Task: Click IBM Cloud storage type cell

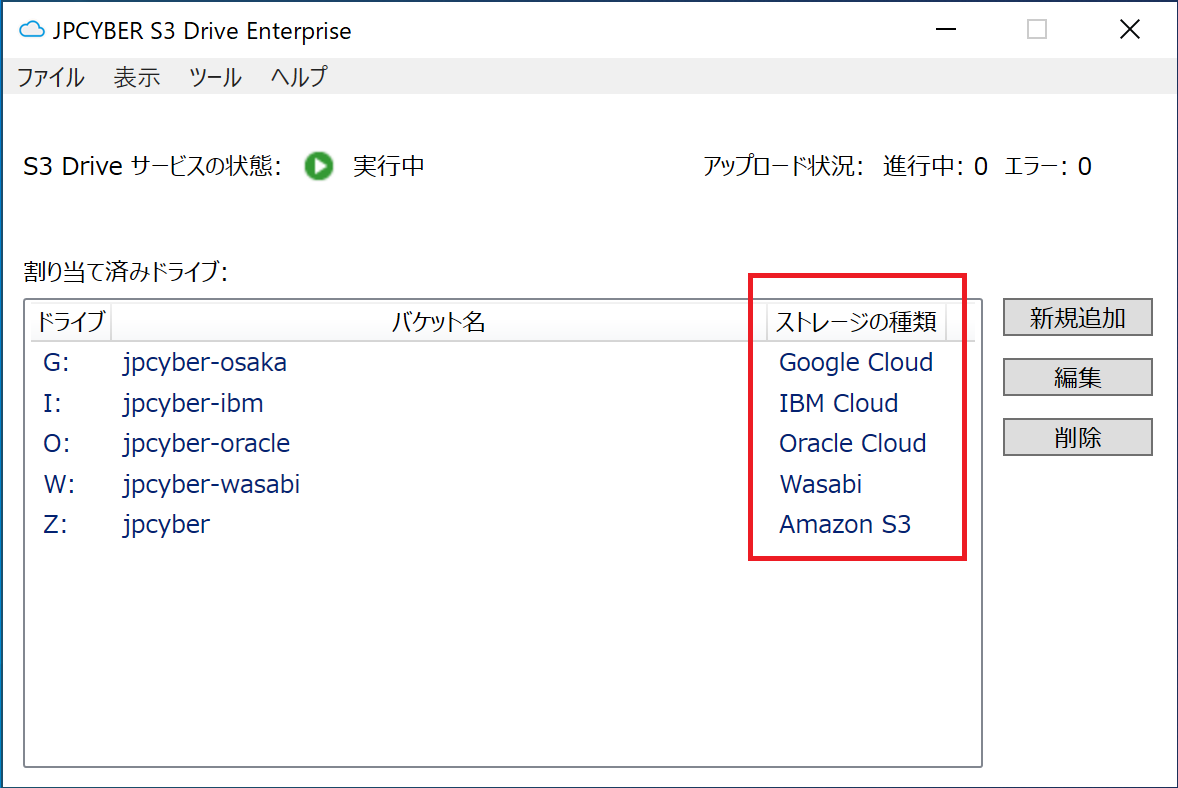Action: click(838, 403)
